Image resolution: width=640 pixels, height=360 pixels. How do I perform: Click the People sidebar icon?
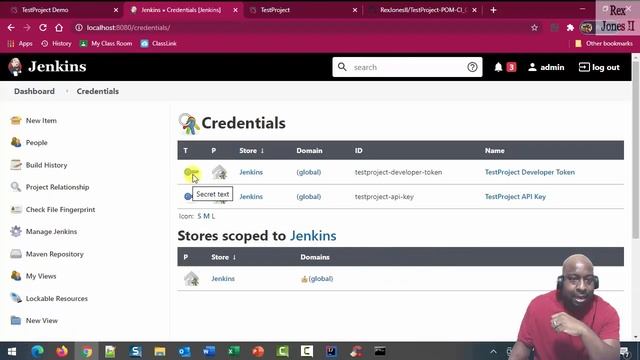pos(16,142)
